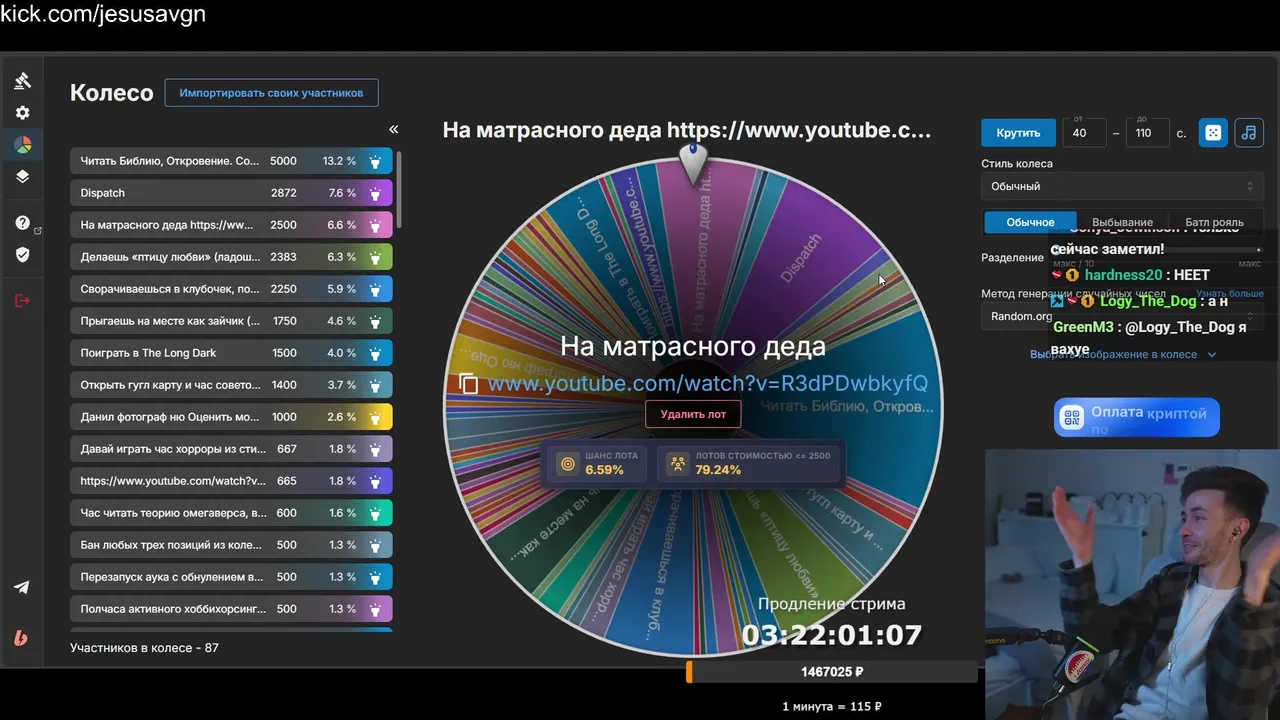Image resolution: width=1280 pixels, height=720 pixels.
Task: Click the 'Участников в колесе - 87' text
Action: [144, 648]
